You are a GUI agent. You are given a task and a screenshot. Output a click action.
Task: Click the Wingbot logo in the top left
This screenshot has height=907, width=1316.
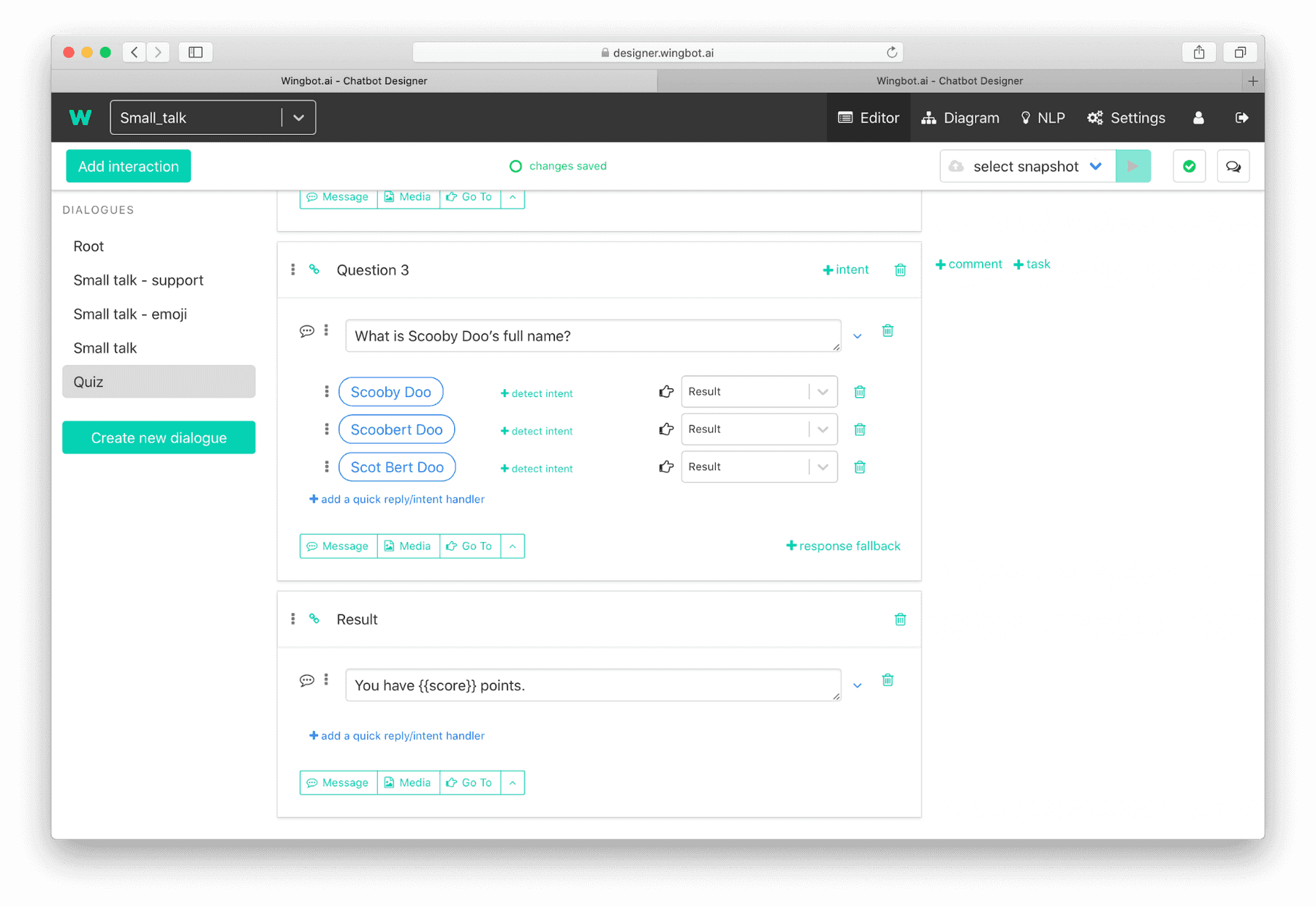pos(80,117)
